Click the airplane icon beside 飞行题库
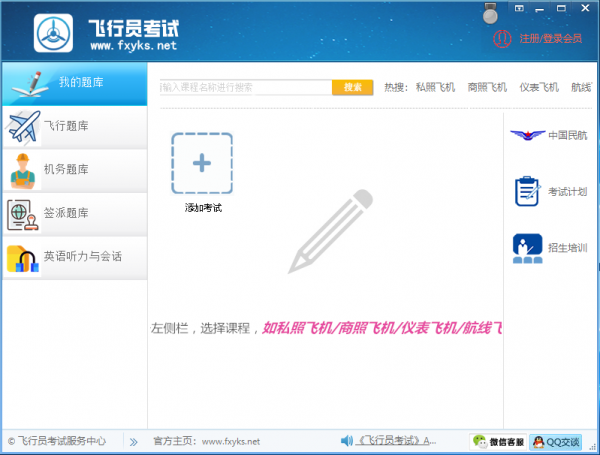Screen dimensions: 600x455 point(23,127)
